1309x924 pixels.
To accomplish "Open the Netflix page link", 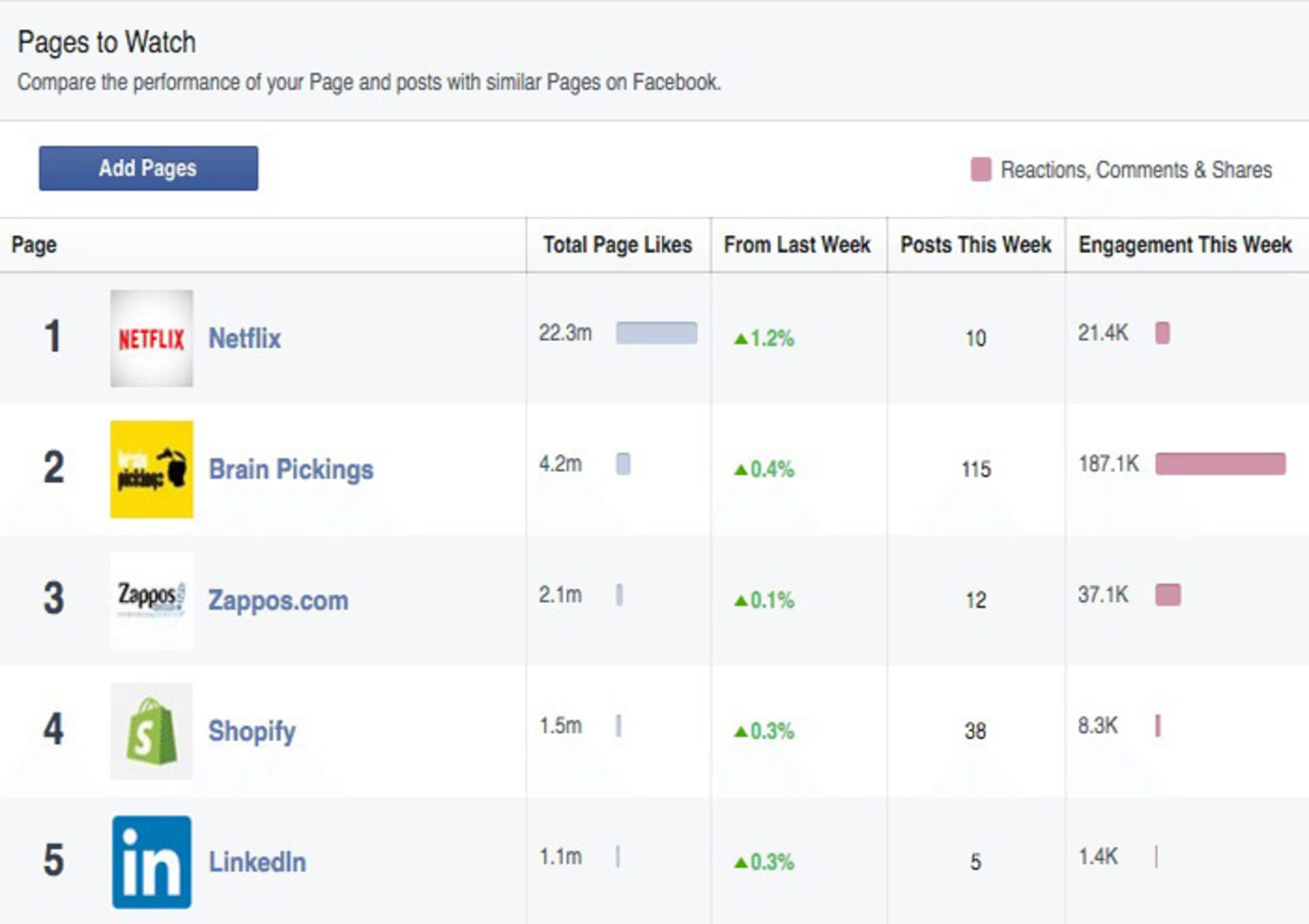I will click(243, 338).
